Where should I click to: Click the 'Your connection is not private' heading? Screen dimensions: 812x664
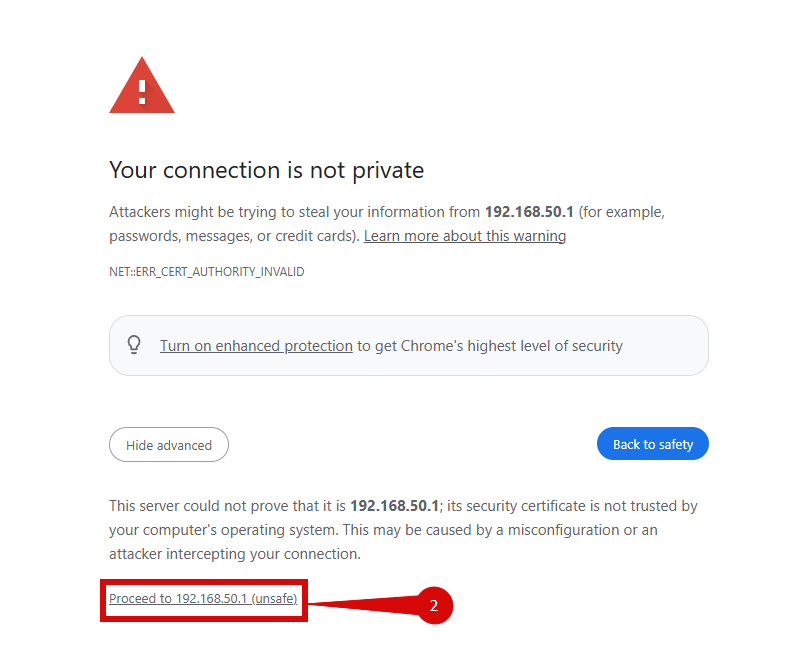(266, 170)
